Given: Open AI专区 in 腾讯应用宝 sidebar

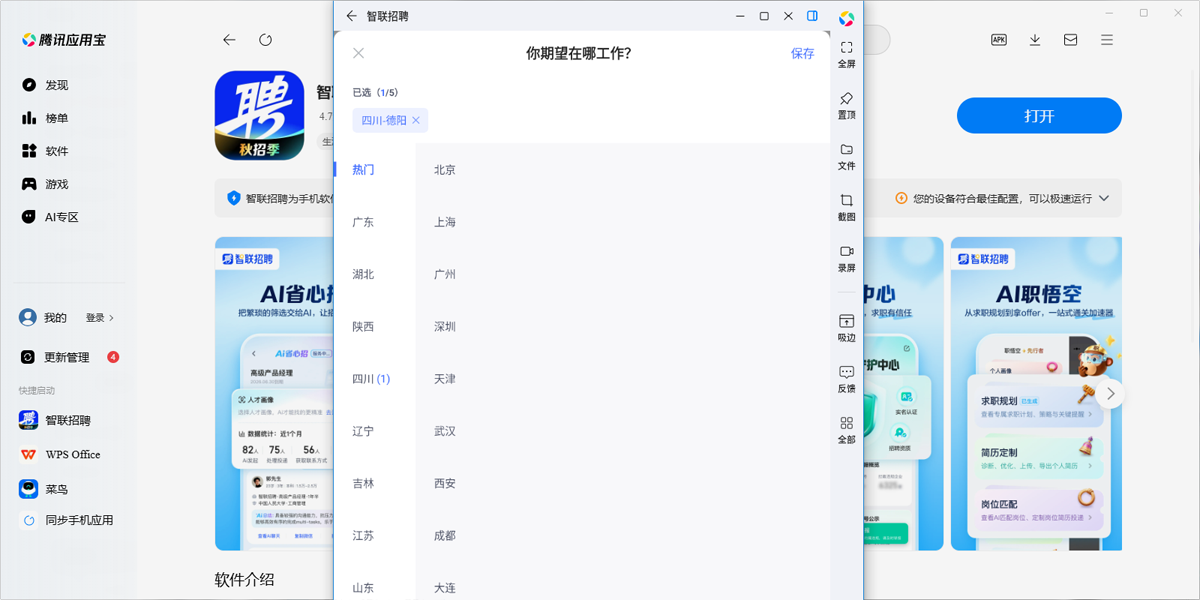Looking at the screenshot, I should coord(50,217).
